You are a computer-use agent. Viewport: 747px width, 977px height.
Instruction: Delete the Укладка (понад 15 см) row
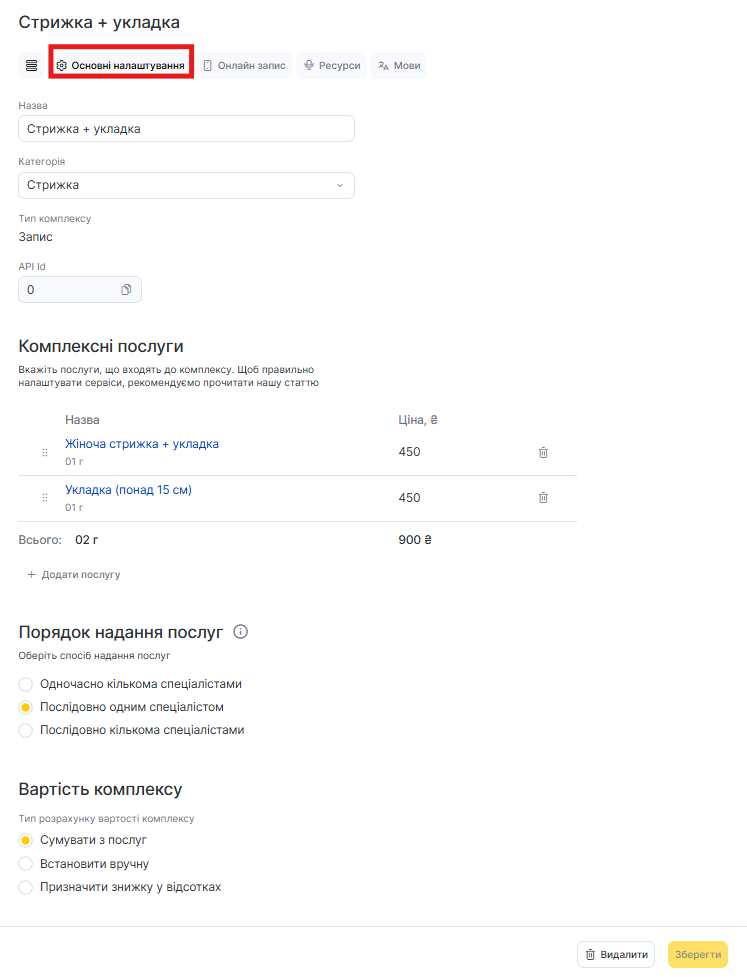click(x=543, y=498)
